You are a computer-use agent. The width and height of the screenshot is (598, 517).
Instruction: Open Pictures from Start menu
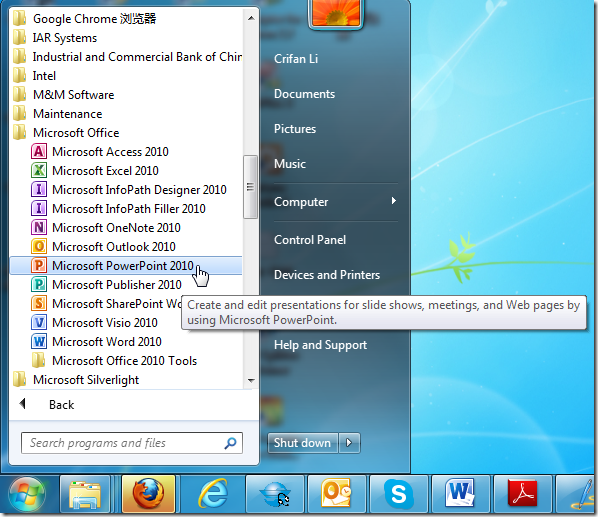(295, 129)
